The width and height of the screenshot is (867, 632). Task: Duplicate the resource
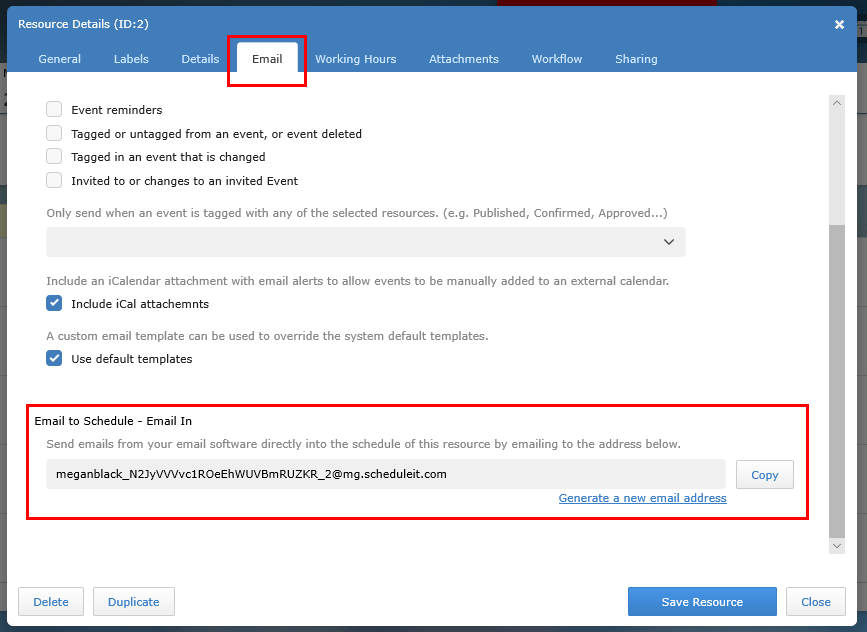pos(133,602)
